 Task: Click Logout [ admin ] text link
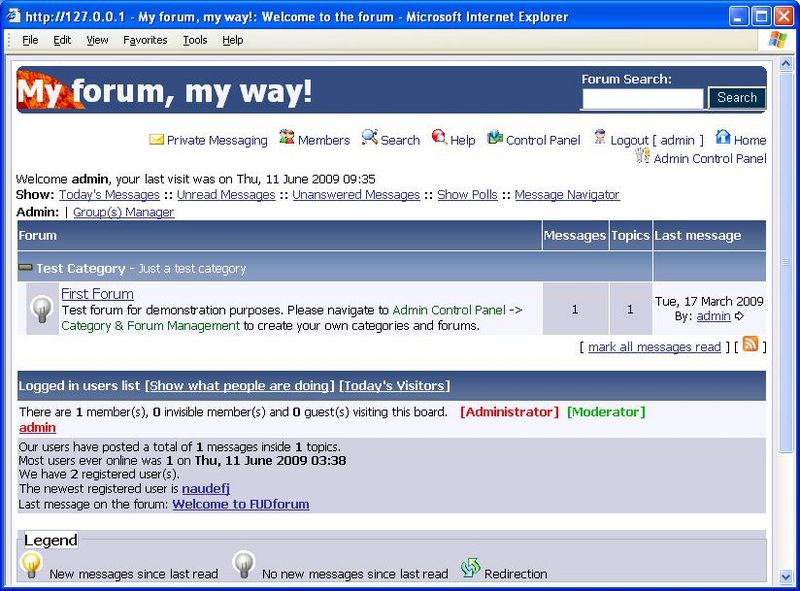pyautogui.click(x=657, y=140)
